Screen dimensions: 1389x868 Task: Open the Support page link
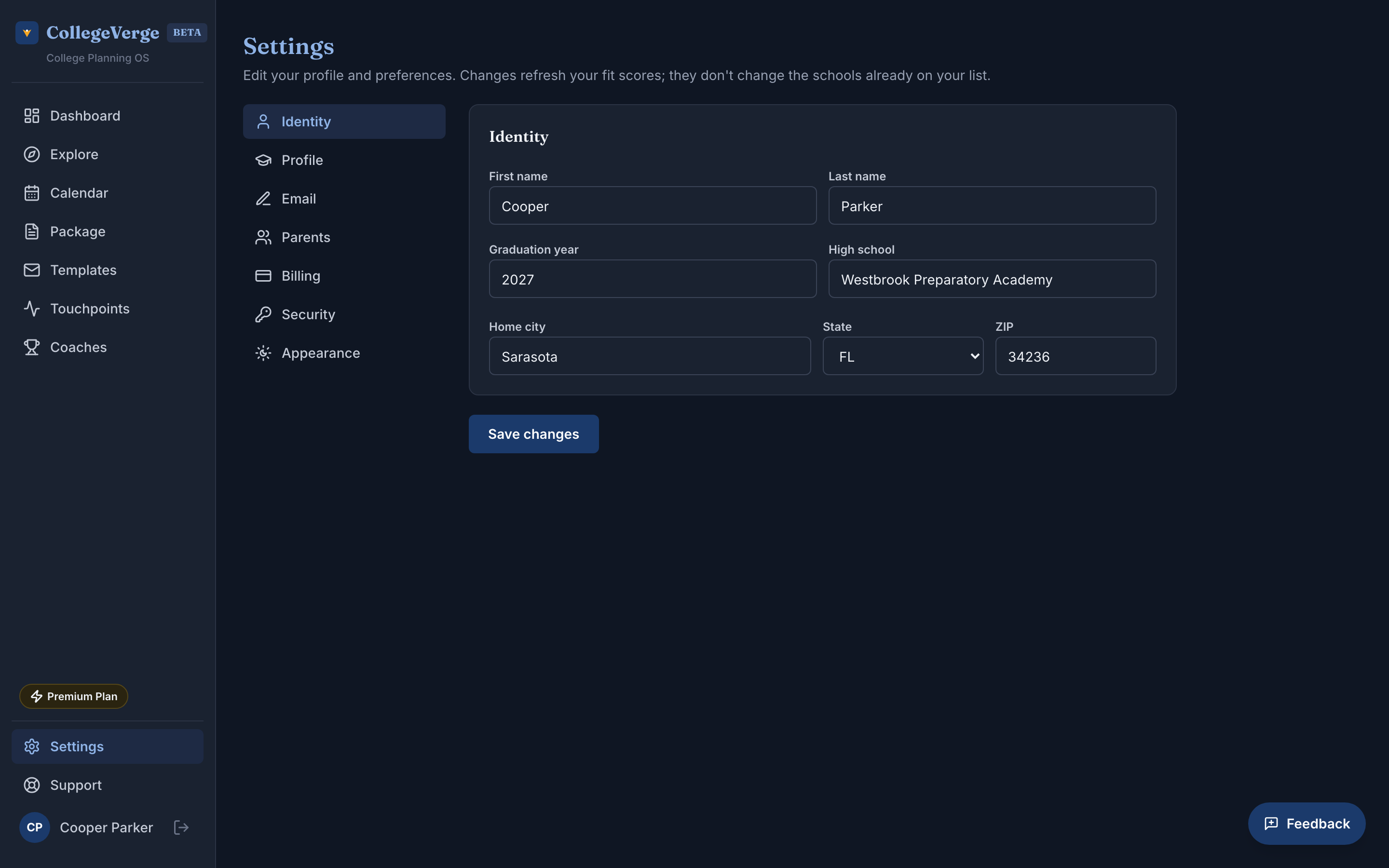click(108, 785)
